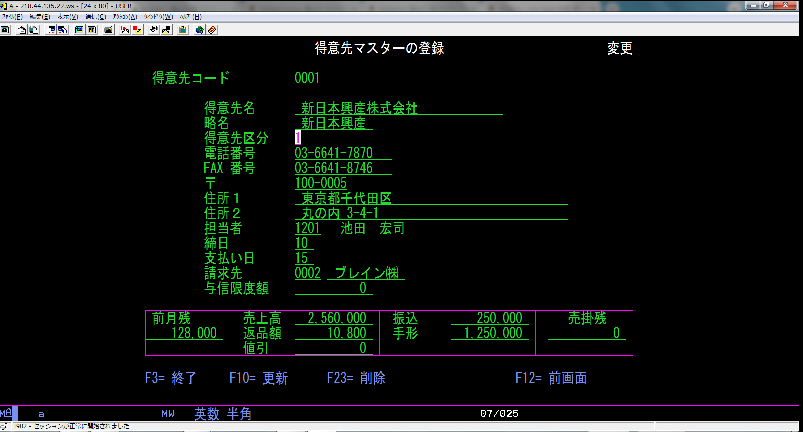804x432 pixels.
Task: Click the red-striped icon right of the globe
Action: coord(212,29)
